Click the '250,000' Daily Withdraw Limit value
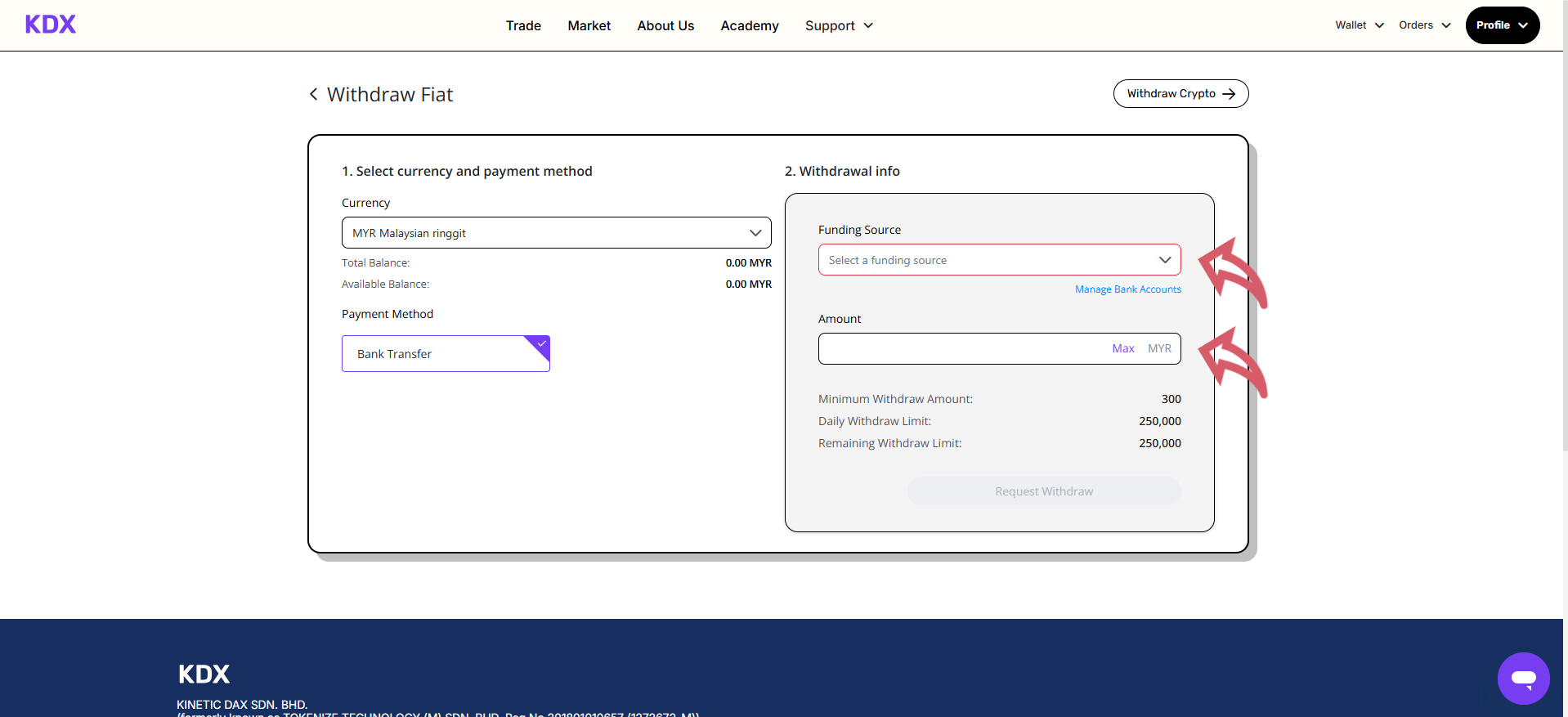 pos(1159,421)
